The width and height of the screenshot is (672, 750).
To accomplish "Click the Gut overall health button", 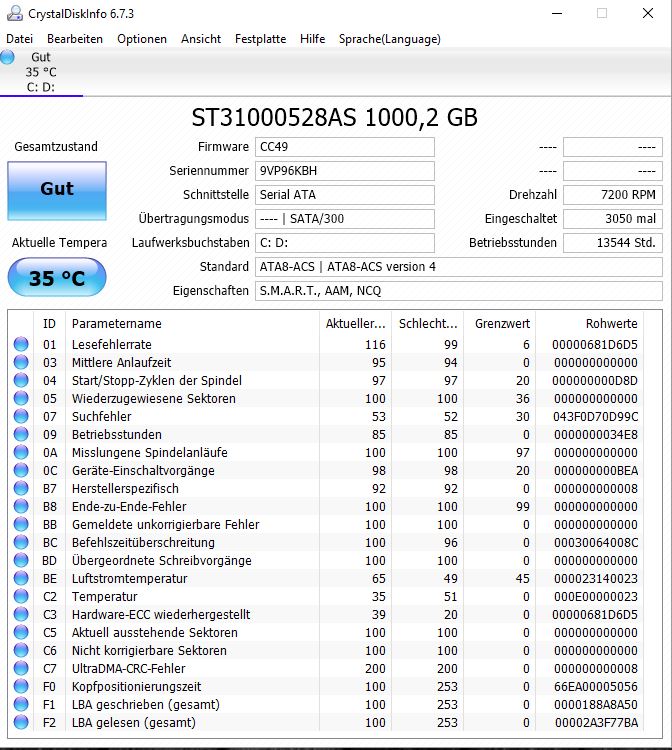I will click(57, 190).
